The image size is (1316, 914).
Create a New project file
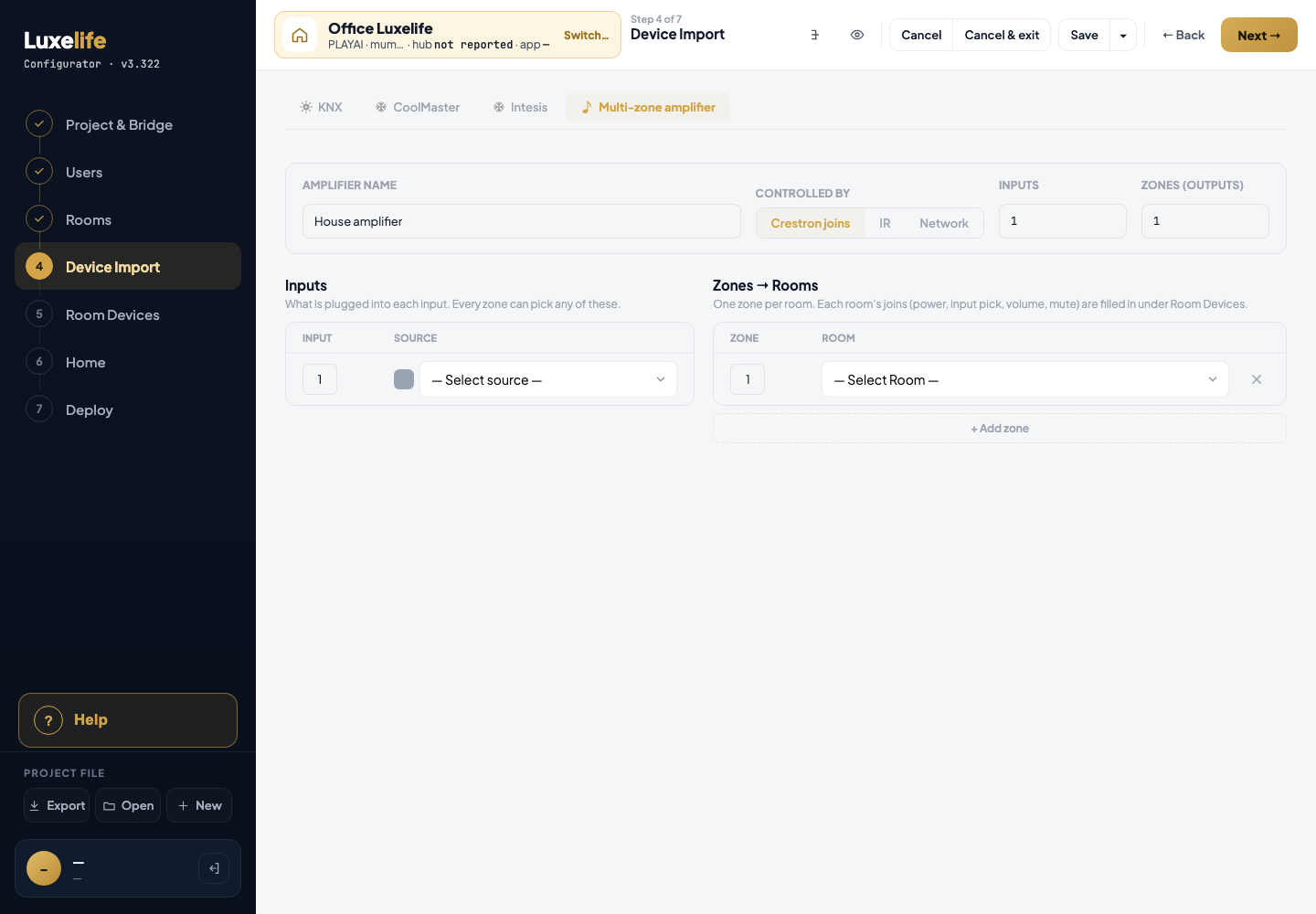[x=199, y=805]
